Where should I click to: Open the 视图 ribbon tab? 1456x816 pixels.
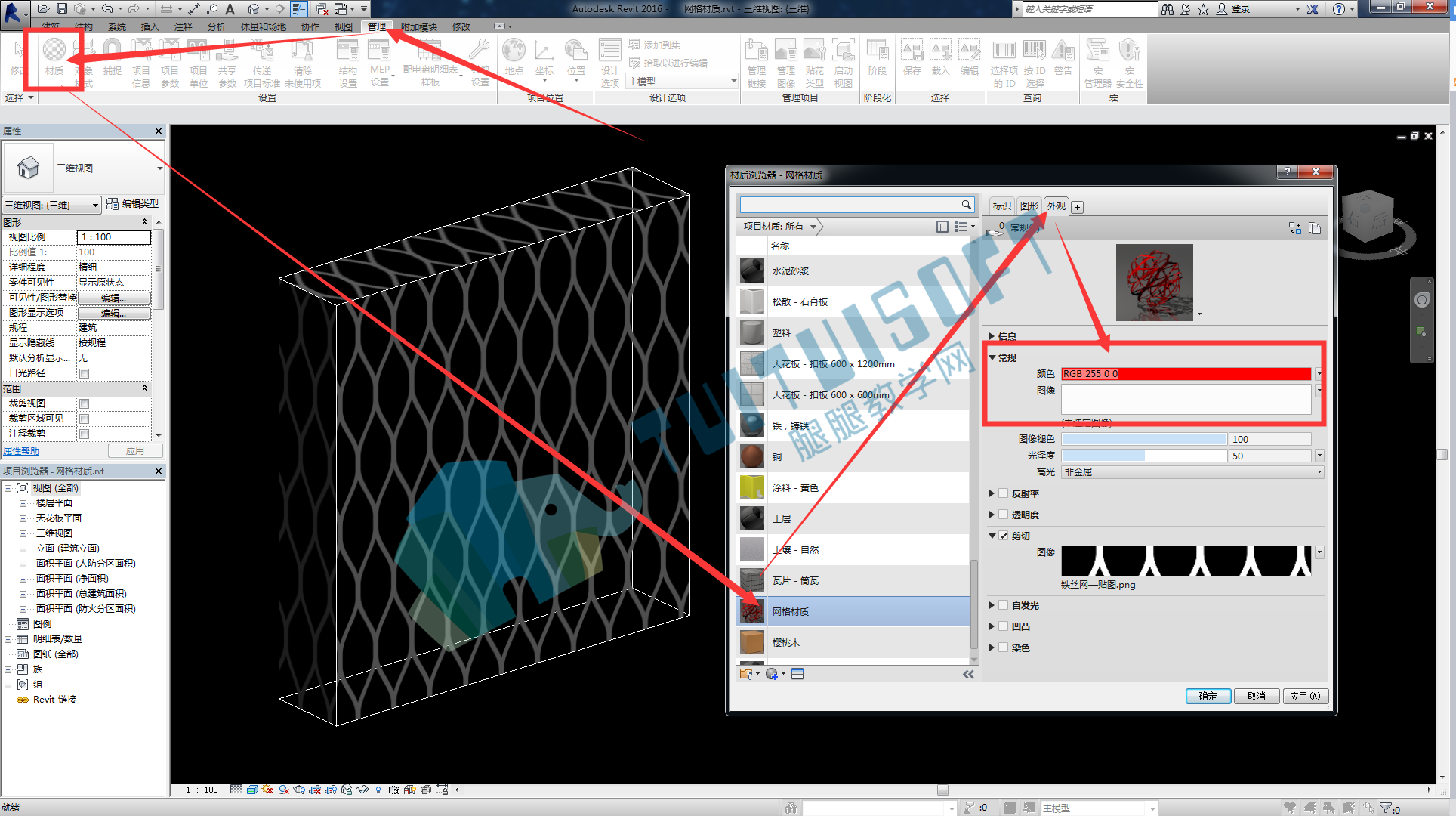click(344, 26)
